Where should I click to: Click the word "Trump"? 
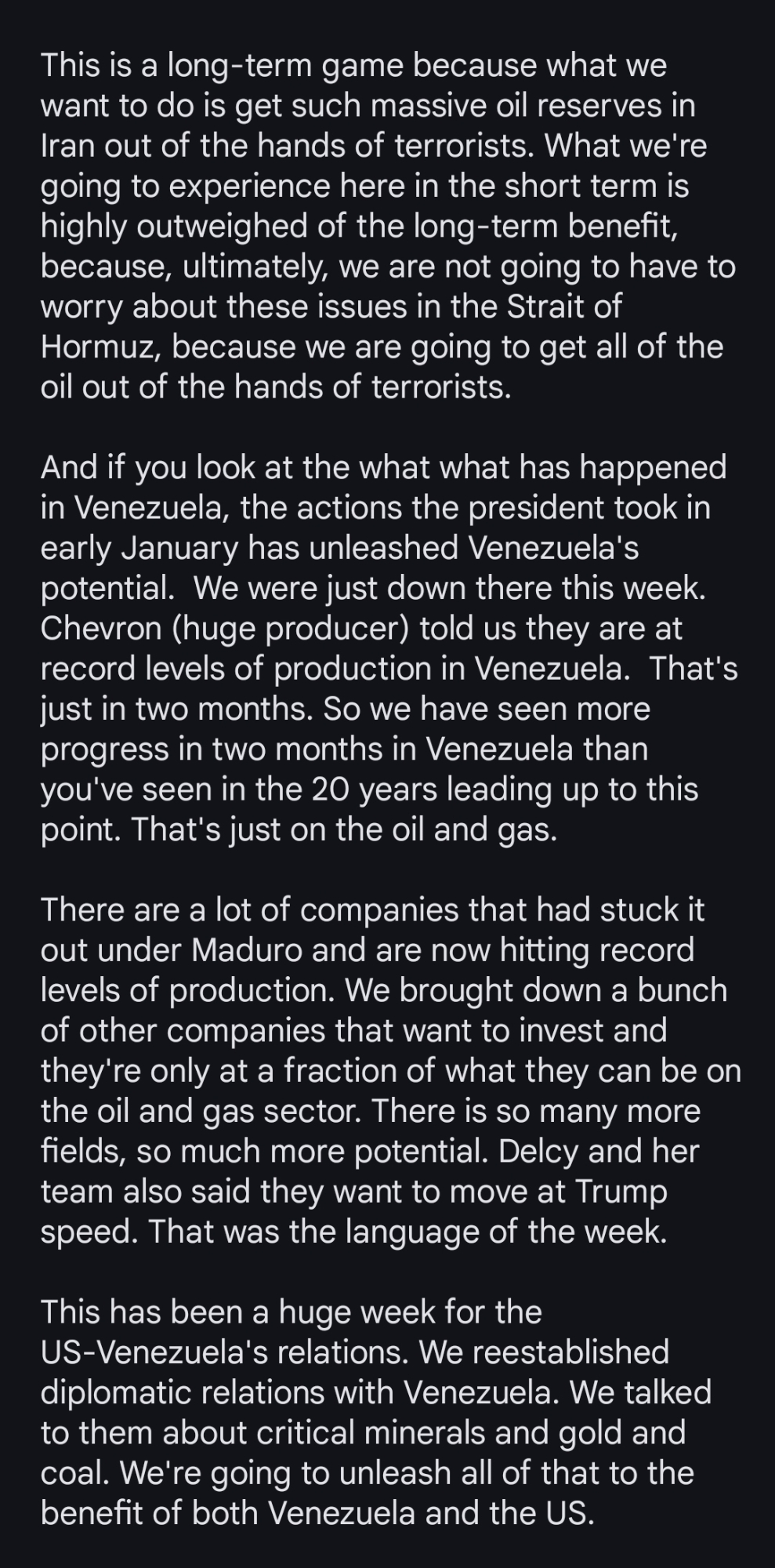click(621, 1192)
